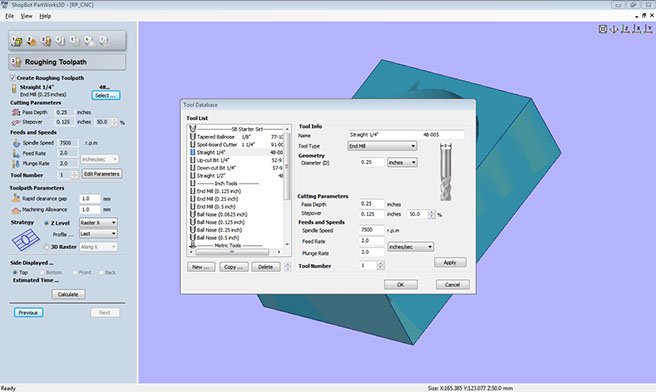
Task: Click the Apply button
Action: pyautogui.click(x=450, y=262)
